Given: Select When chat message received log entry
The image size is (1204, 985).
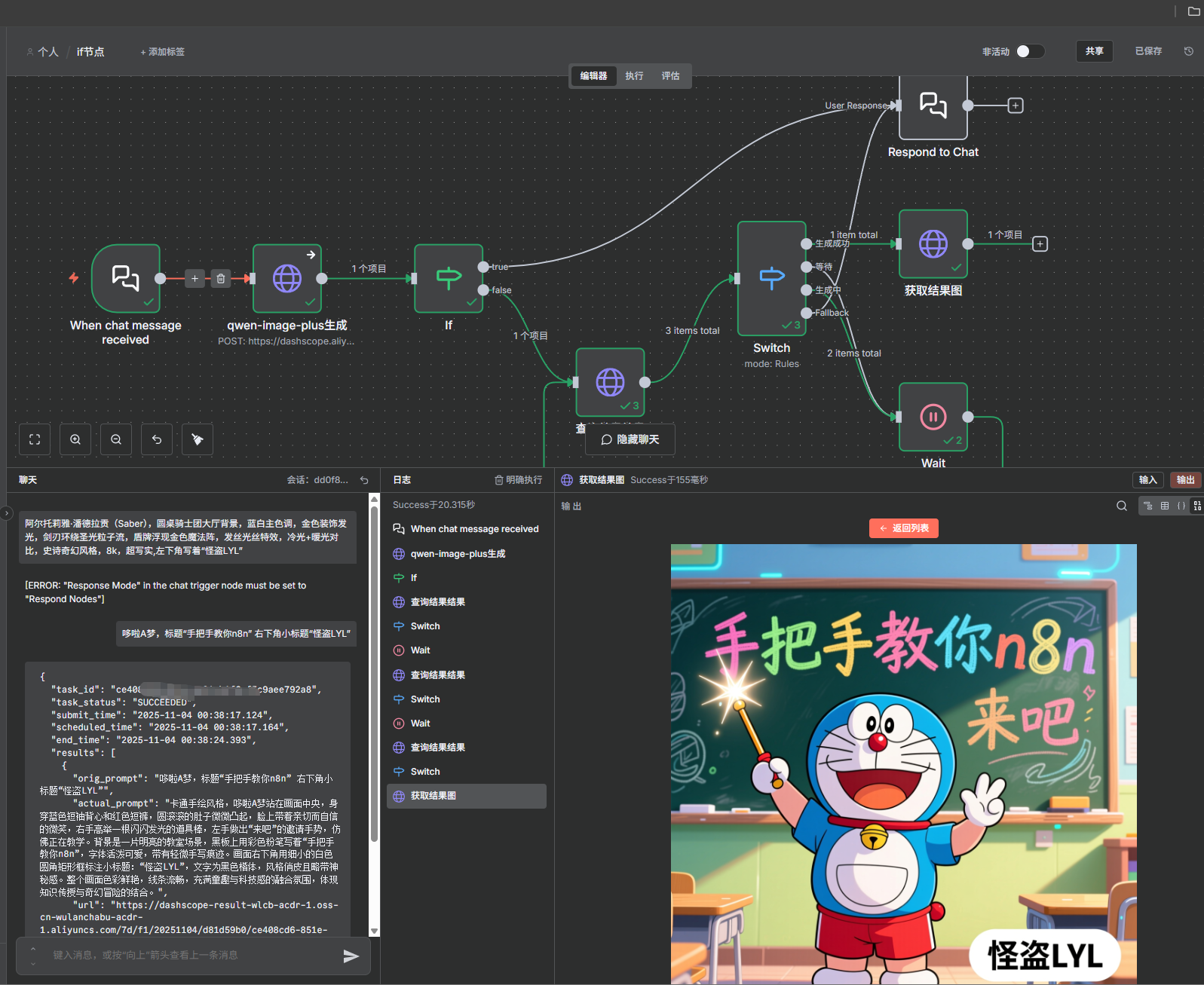Looking at the screenshot, I should (467, 529).
